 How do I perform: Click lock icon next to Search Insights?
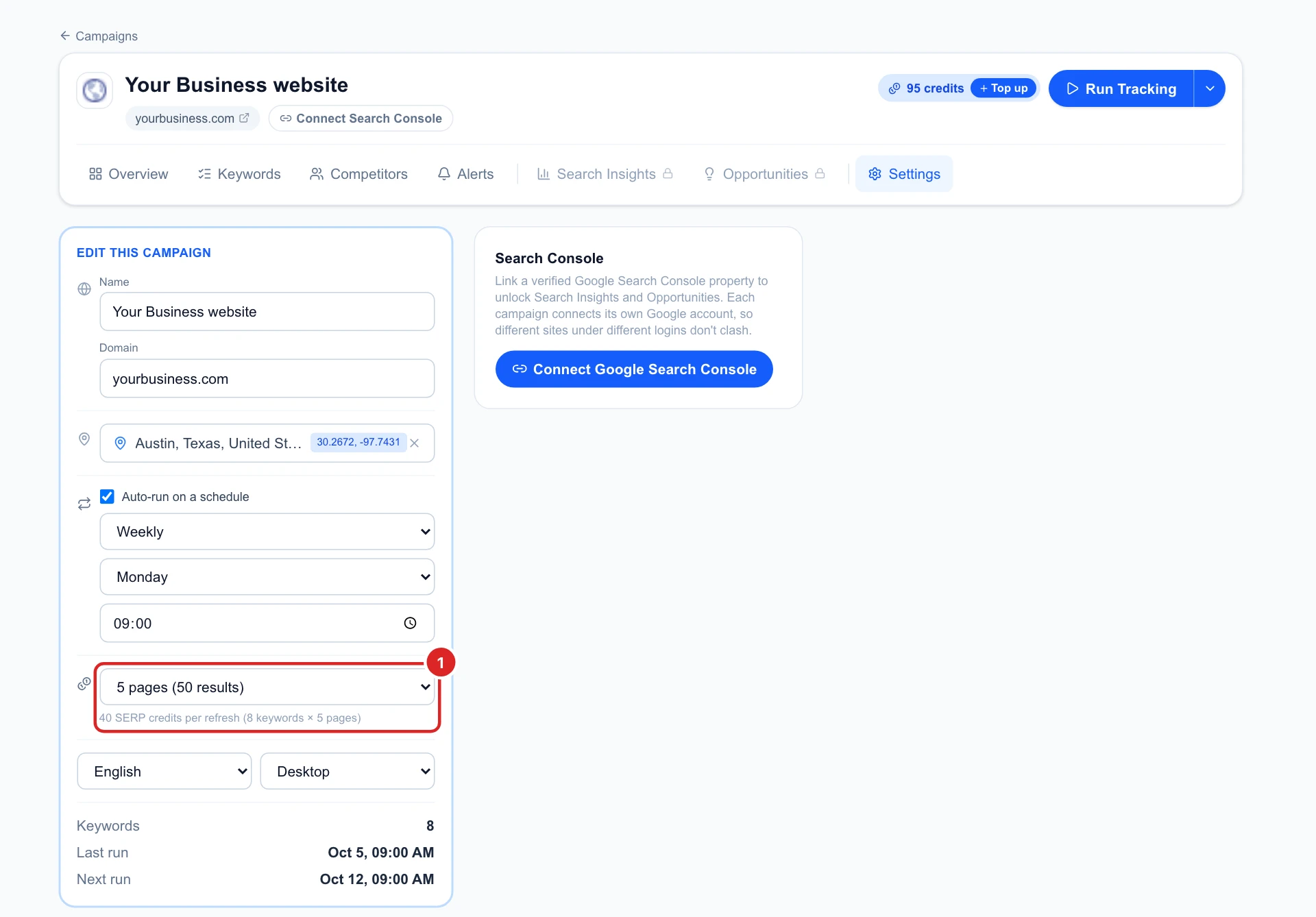(x=668, y=174)
